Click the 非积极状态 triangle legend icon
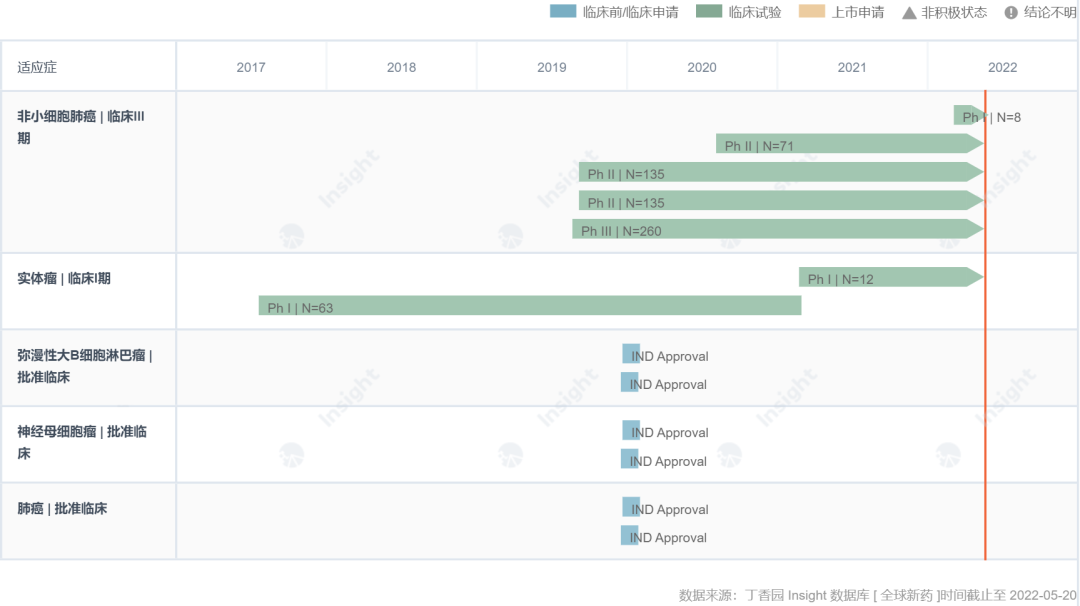Image resolution: width=1080 pixels, height=606 pixels. coord(909,12)
